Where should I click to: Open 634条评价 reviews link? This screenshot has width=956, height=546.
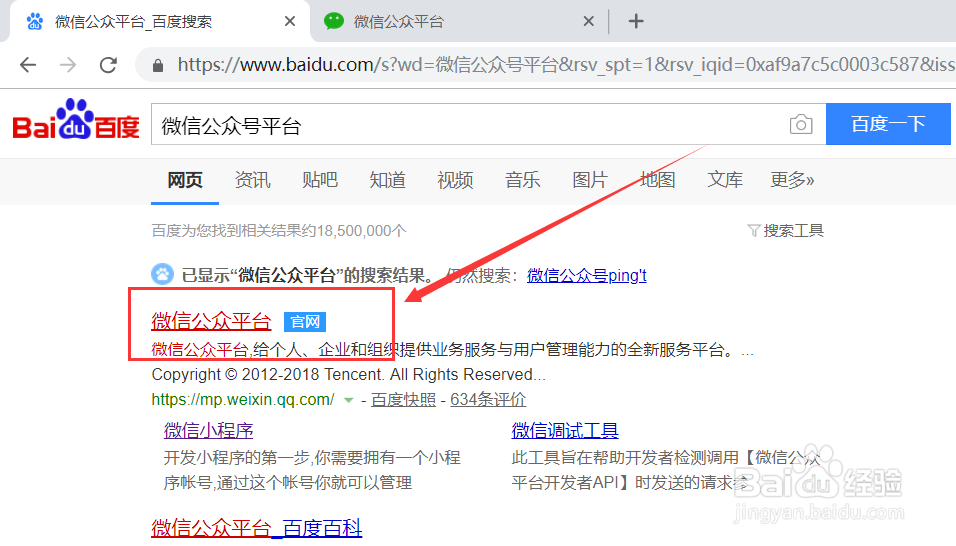(x=488, y=400)
